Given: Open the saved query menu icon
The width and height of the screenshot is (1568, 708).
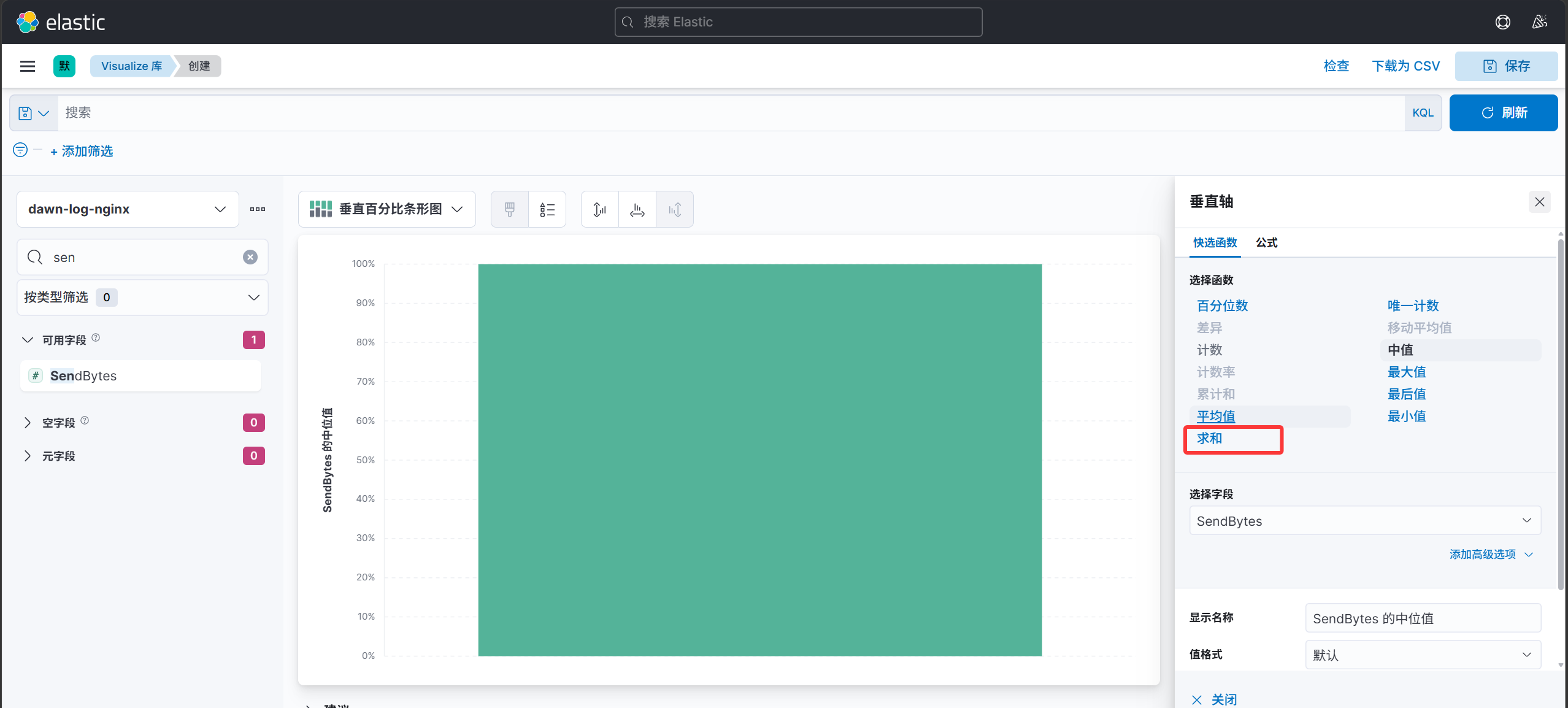Looking at the screenshot, I should click(34, 113).
